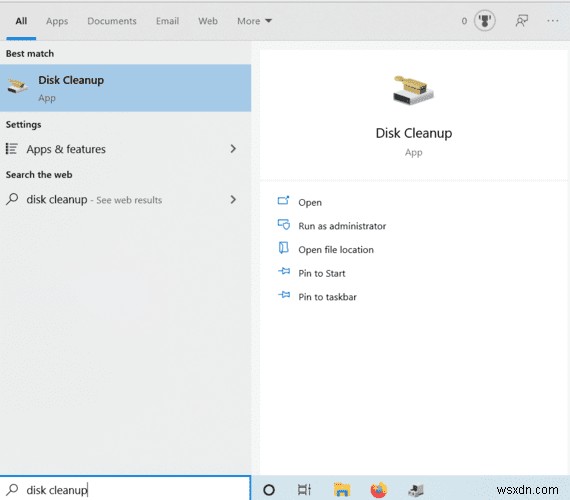Open the Disk Cleanup taskbar icon

coord(416,491)
